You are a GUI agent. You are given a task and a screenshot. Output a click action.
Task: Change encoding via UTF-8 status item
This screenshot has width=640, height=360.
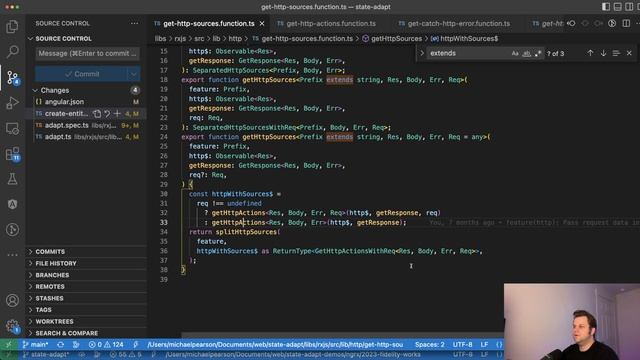462,344
